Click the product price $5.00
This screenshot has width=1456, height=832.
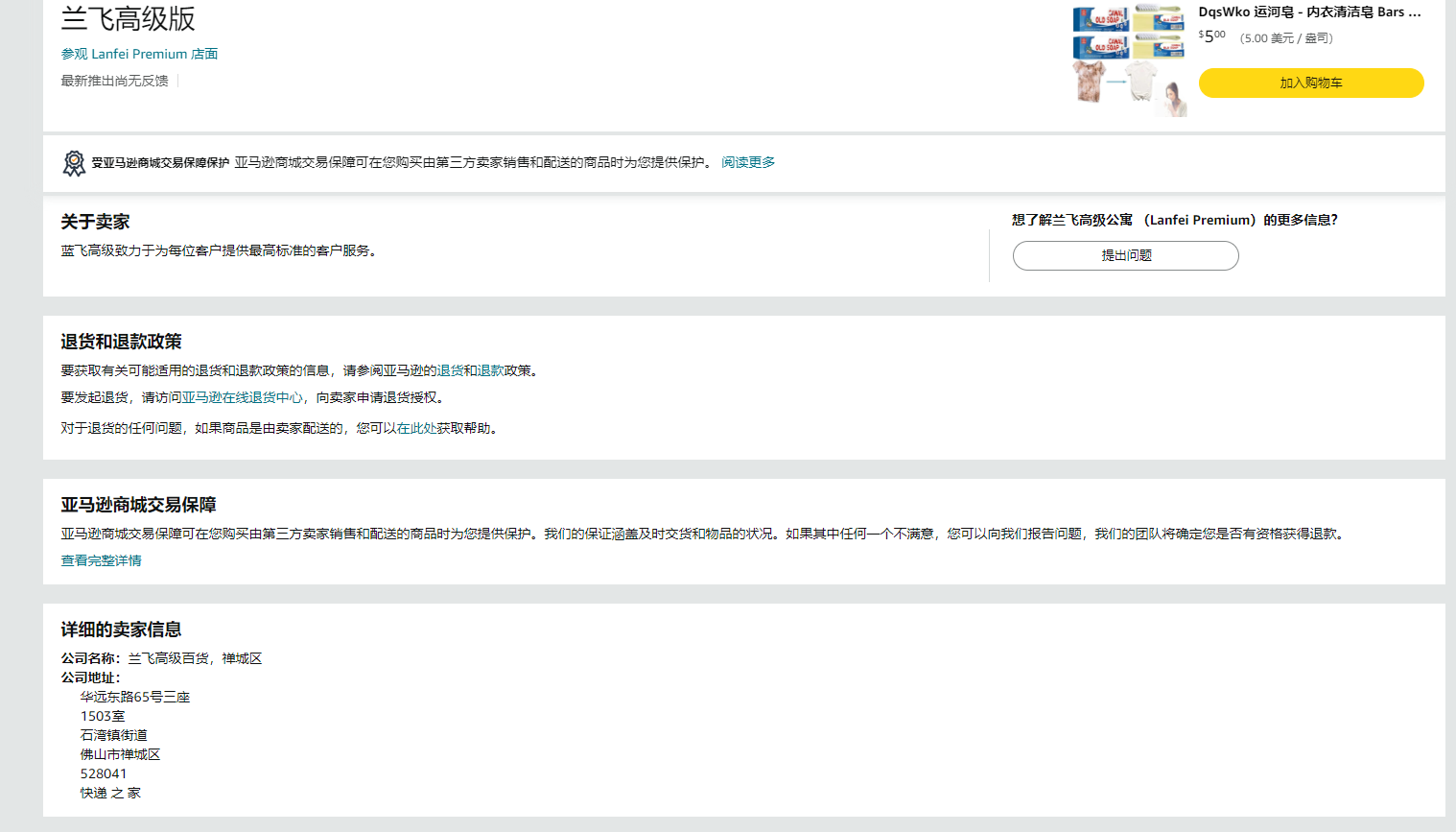[x=1212, y=36]
